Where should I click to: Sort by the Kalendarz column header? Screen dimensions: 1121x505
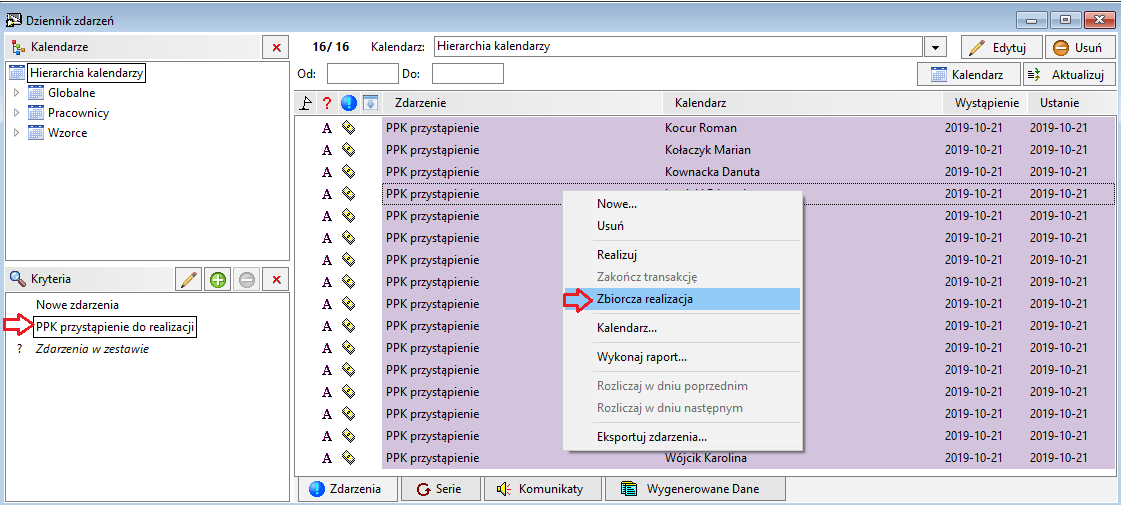tap(803, 104)
